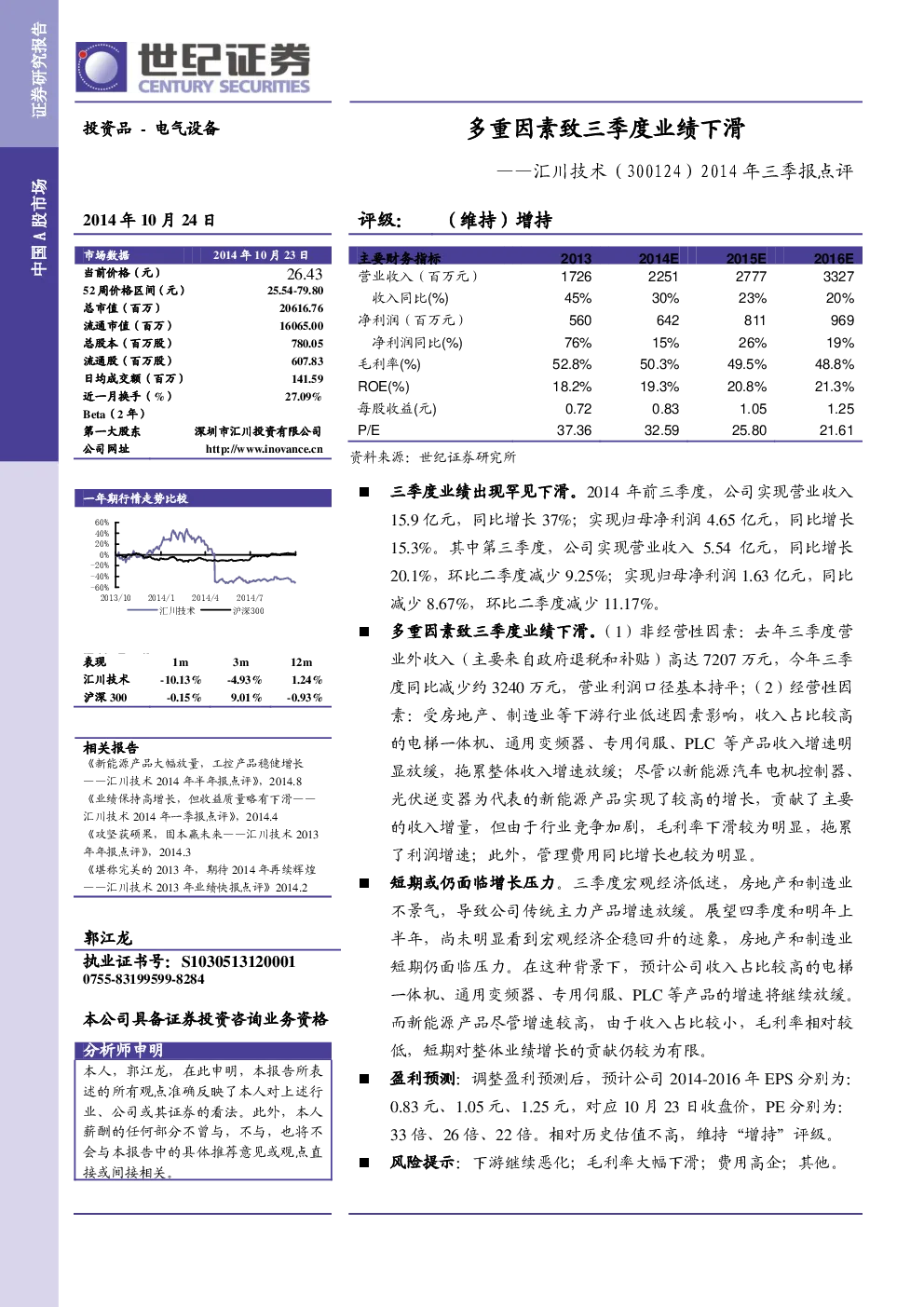Screen dimensions: 924x1307
Task: Click the 52-week price range 25.54-79.80
Action: (x=295, y=291)
